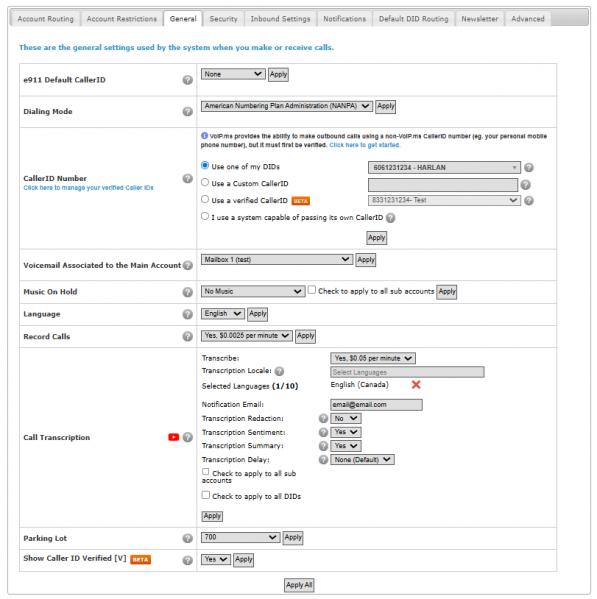The height and width of the screenshot is (599, 597).
Task: Click the help icon beside Transcription Redaction
Action: click(324, 419)
